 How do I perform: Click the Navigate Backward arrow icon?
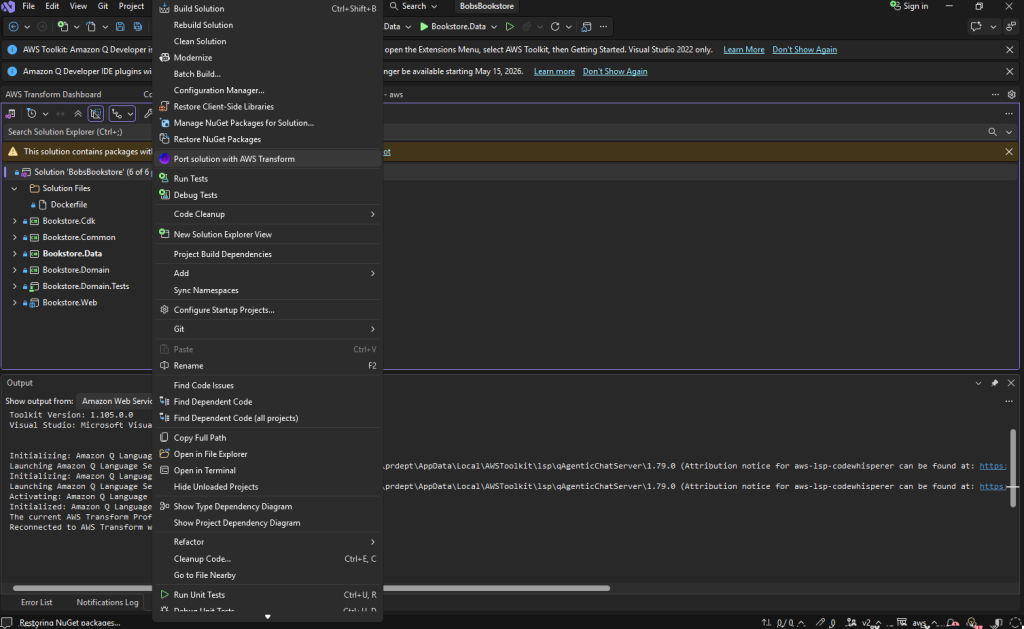(13, 27)
